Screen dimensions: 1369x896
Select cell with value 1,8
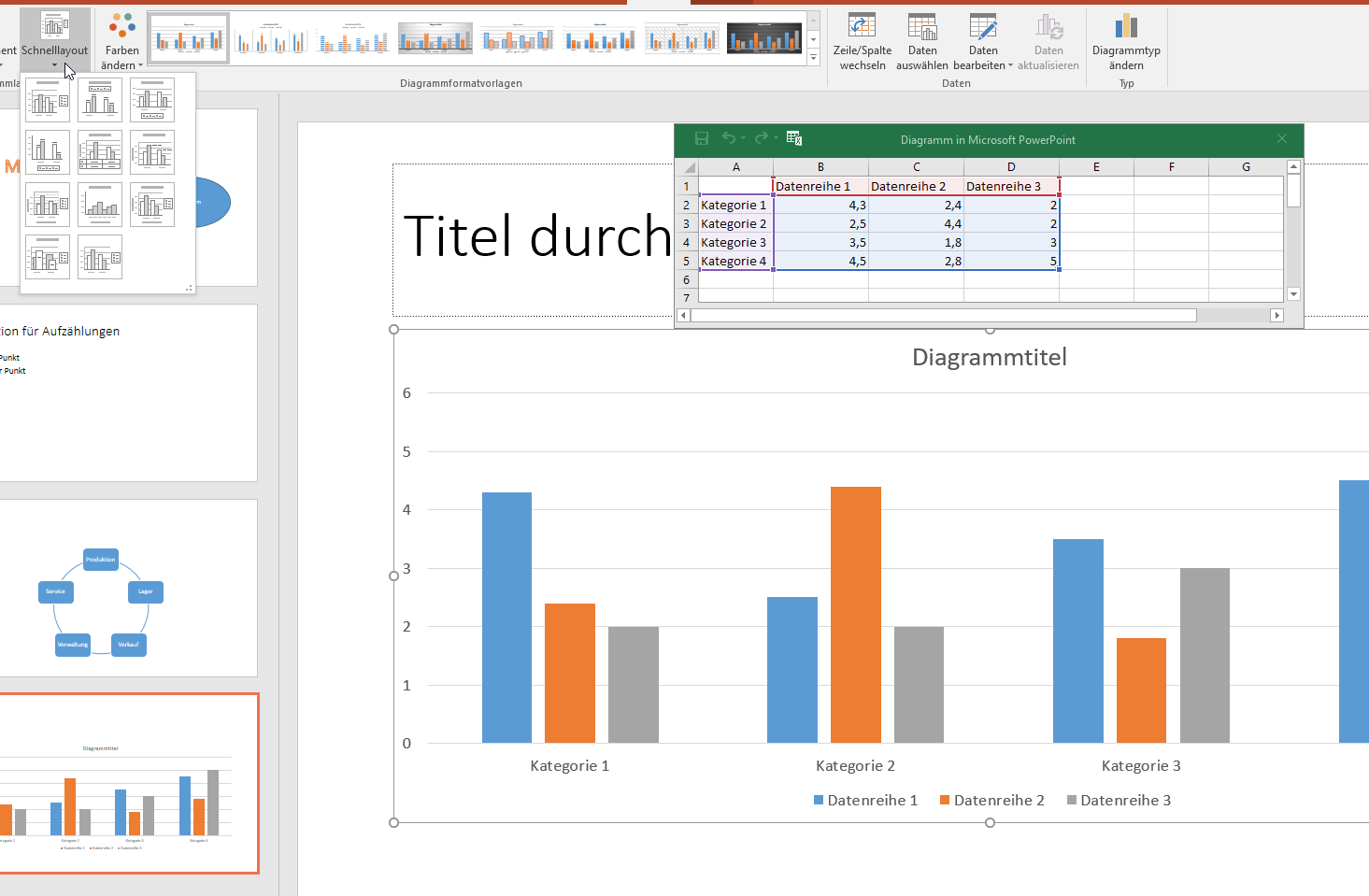(x=916, y=242)
